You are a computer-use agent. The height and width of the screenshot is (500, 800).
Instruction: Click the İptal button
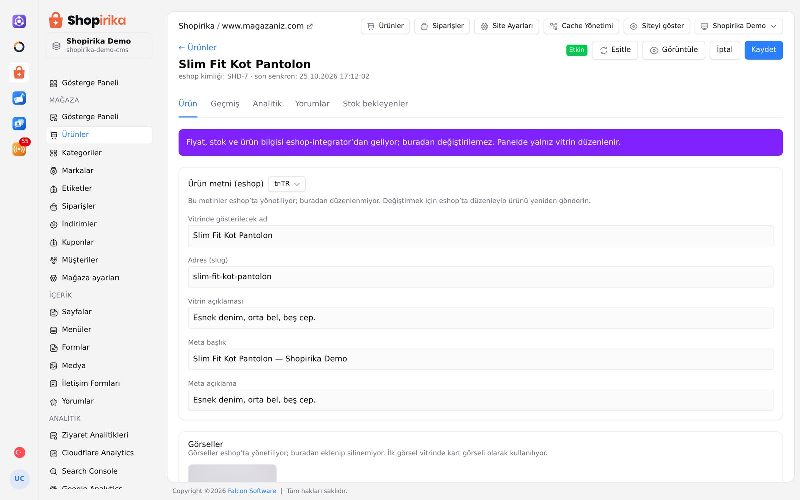[724, 50]
